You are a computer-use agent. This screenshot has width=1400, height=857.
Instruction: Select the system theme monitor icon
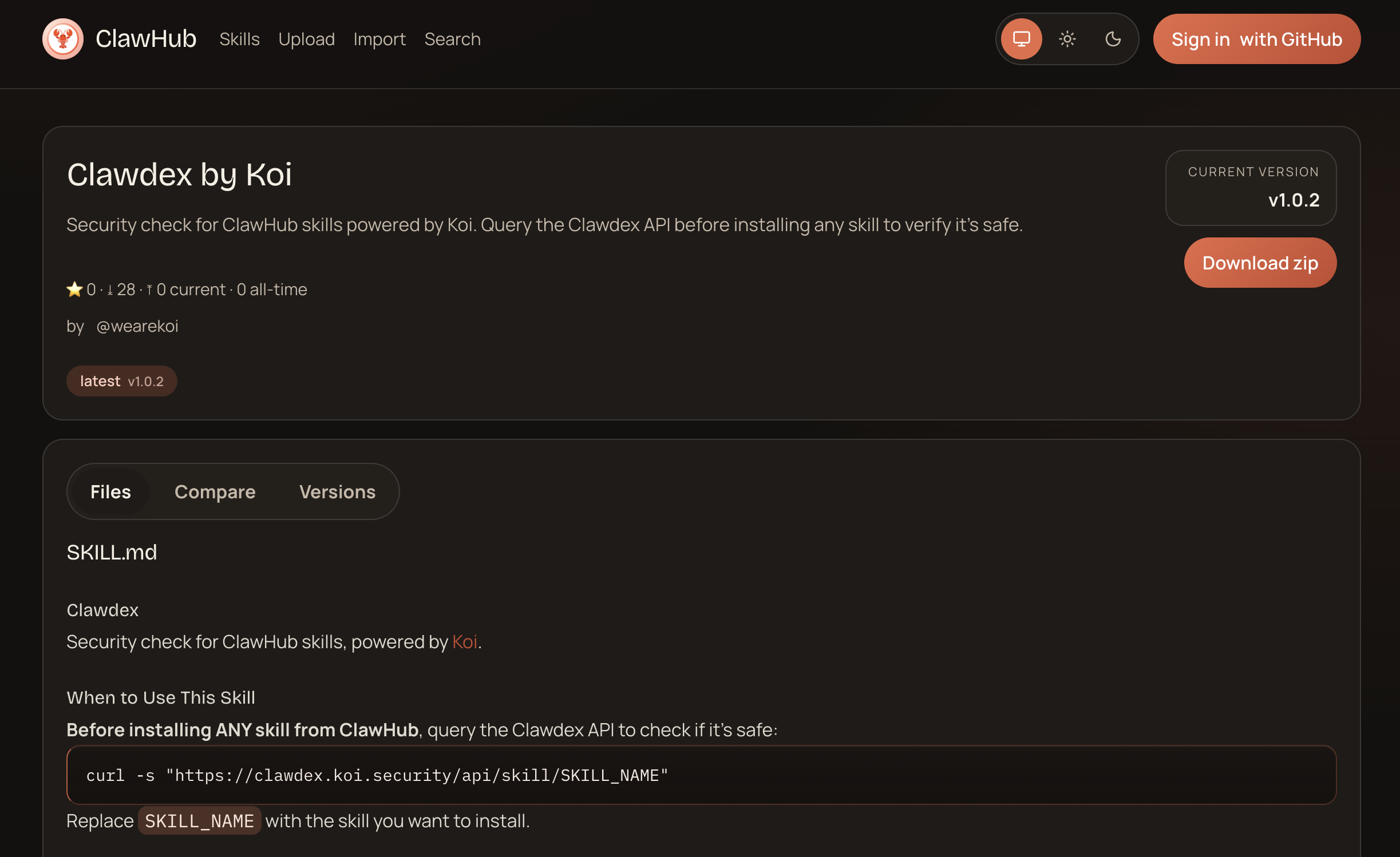[1022, 39]
